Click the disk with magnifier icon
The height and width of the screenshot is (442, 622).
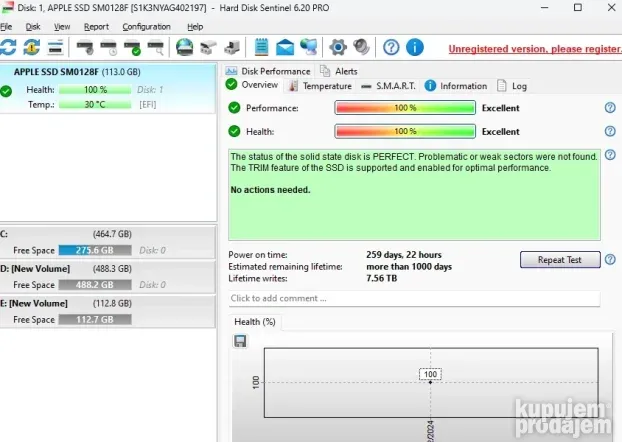[156, 47]
